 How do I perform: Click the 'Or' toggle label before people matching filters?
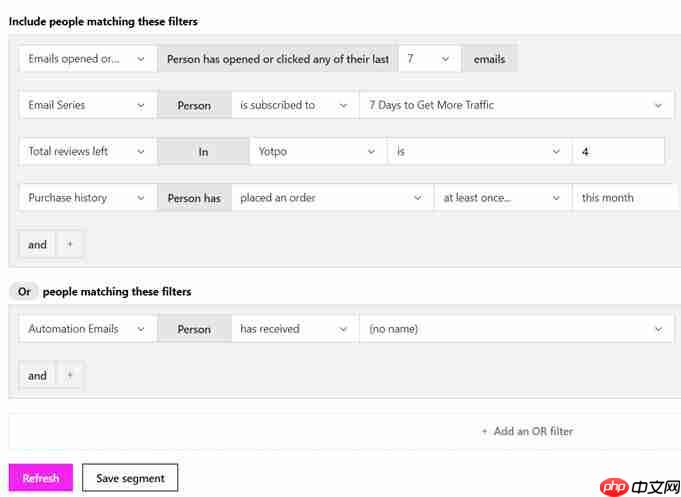click(x=24, y=292)
